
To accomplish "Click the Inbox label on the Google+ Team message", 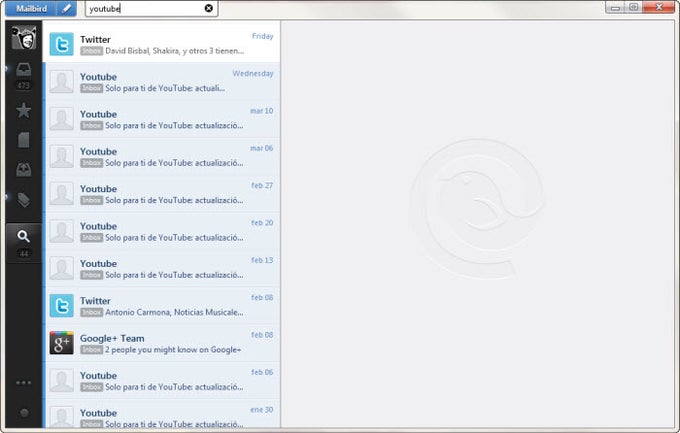I will click(92, 350).
